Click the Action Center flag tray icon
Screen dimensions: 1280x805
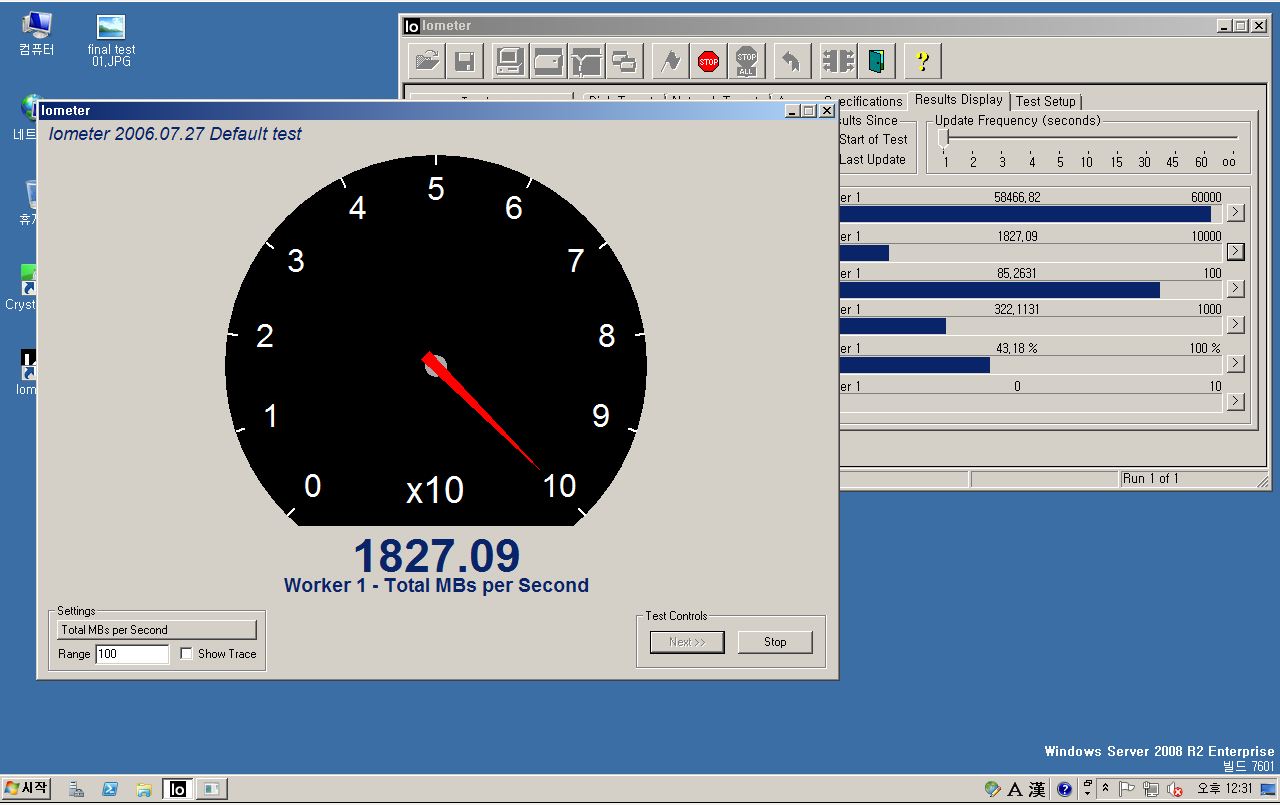(x=1126, y=789)
